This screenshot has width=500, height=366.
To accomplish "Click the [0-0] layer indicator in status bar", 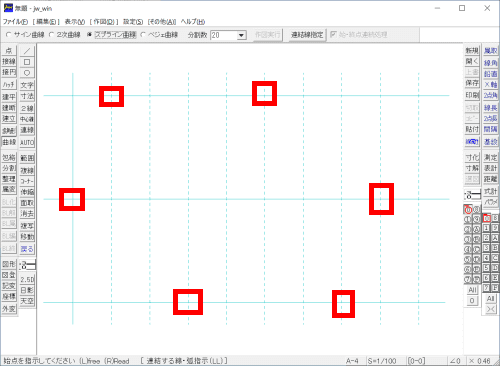I will (417, 361).
